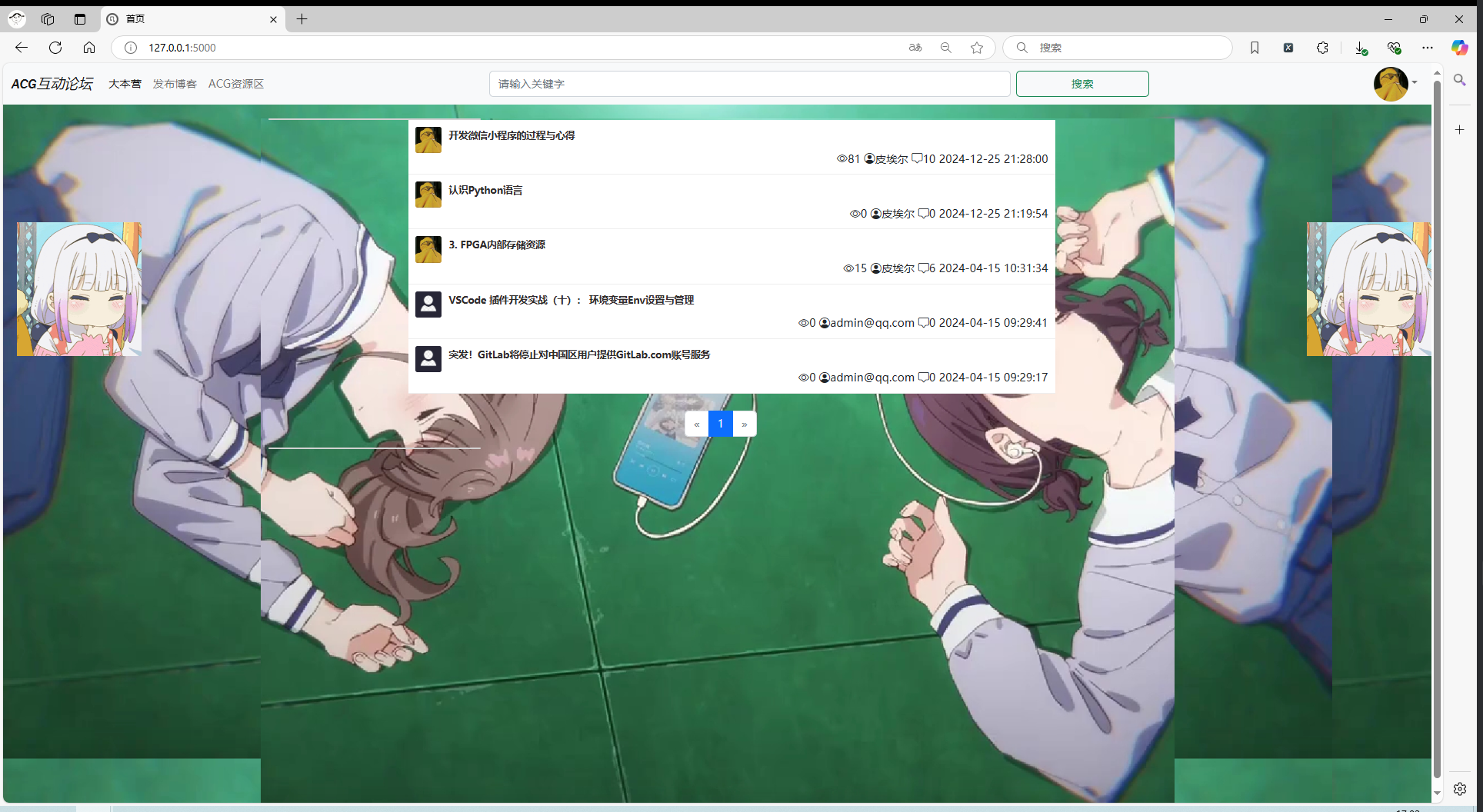This screenshot has height=812, width=1483.
Task: Click author avatar of the Python post
Action: [x=428, y=195]
